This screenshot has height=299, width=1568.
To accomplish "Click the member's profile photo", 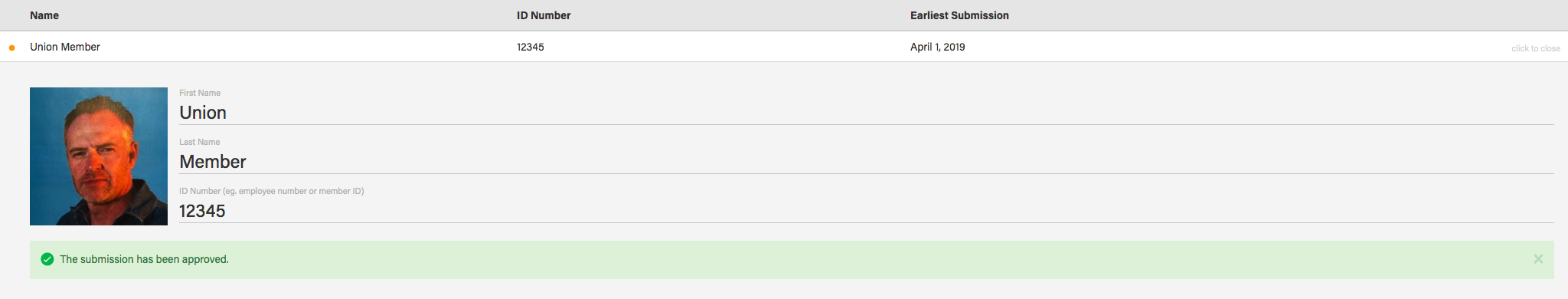I will click(x=99, y=156).
